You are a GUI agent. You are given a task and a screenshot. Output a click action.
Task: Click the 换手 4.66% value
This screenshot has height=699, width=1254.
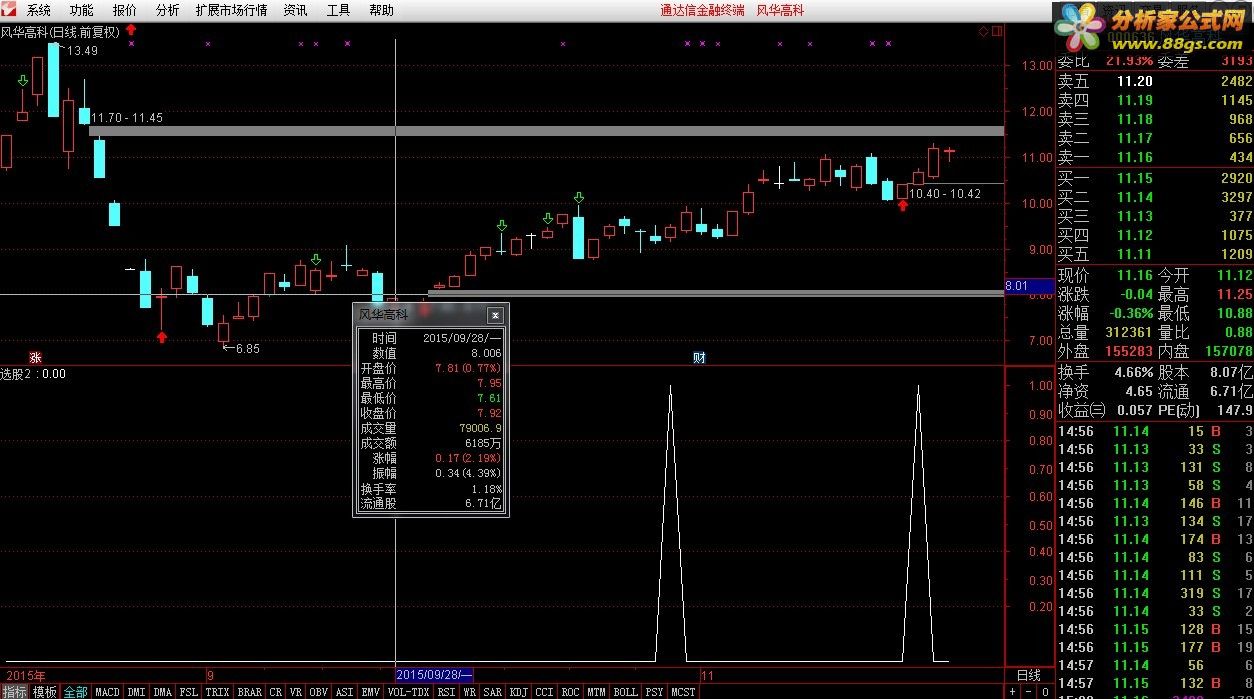(x=1132, y=372)
